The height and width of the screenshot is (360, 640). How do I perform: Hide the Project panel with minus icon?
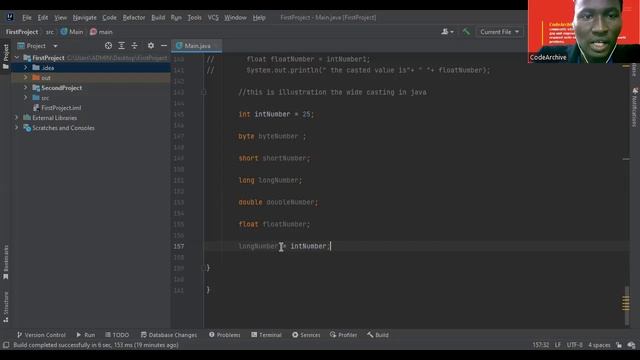[x=164, y=46]
